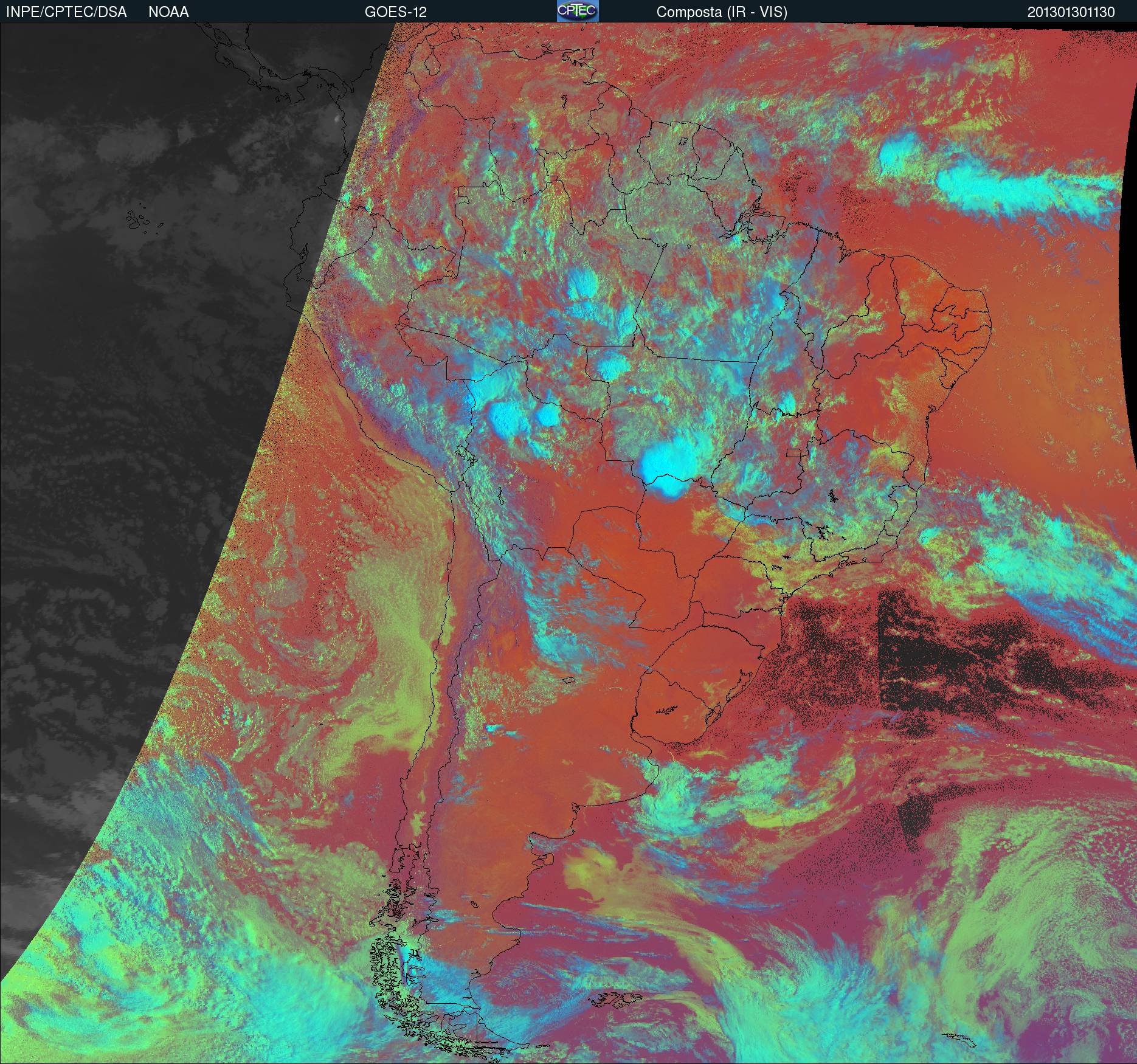Screen dimensions: 1137x1064
Task: Click the NOAA label in the header
Action: coord(168,12)
